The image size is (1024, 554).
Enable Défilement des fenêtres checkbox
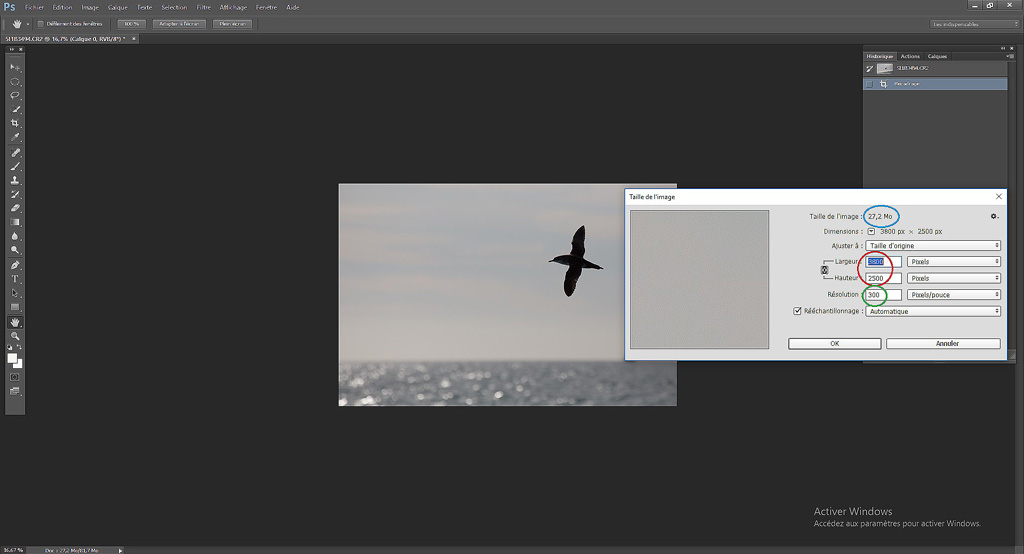39,23
